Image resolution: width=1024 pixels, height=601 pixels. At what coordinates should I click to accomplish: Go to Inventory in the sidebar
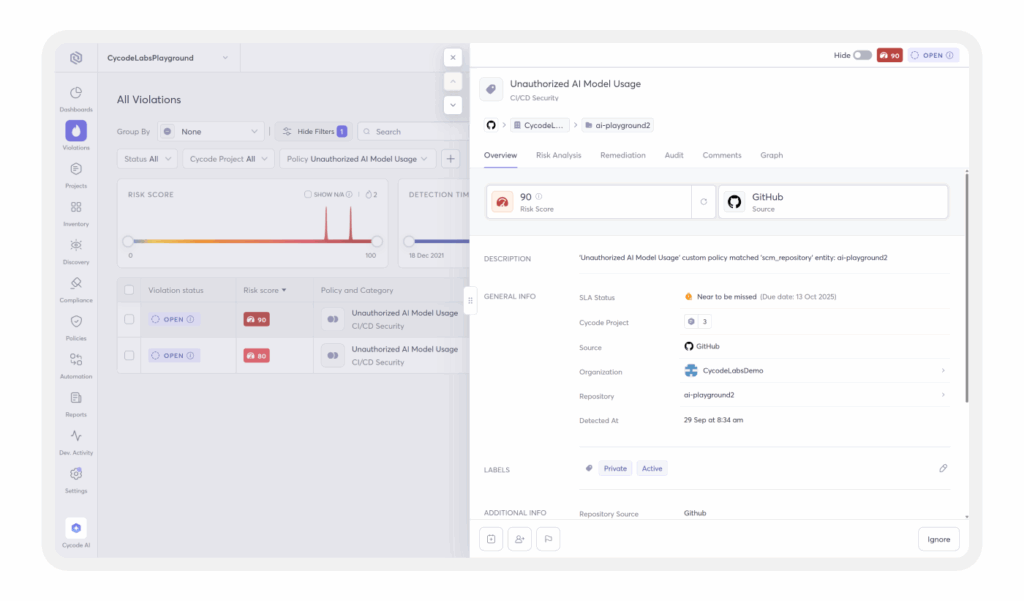(x=76, y=207)
